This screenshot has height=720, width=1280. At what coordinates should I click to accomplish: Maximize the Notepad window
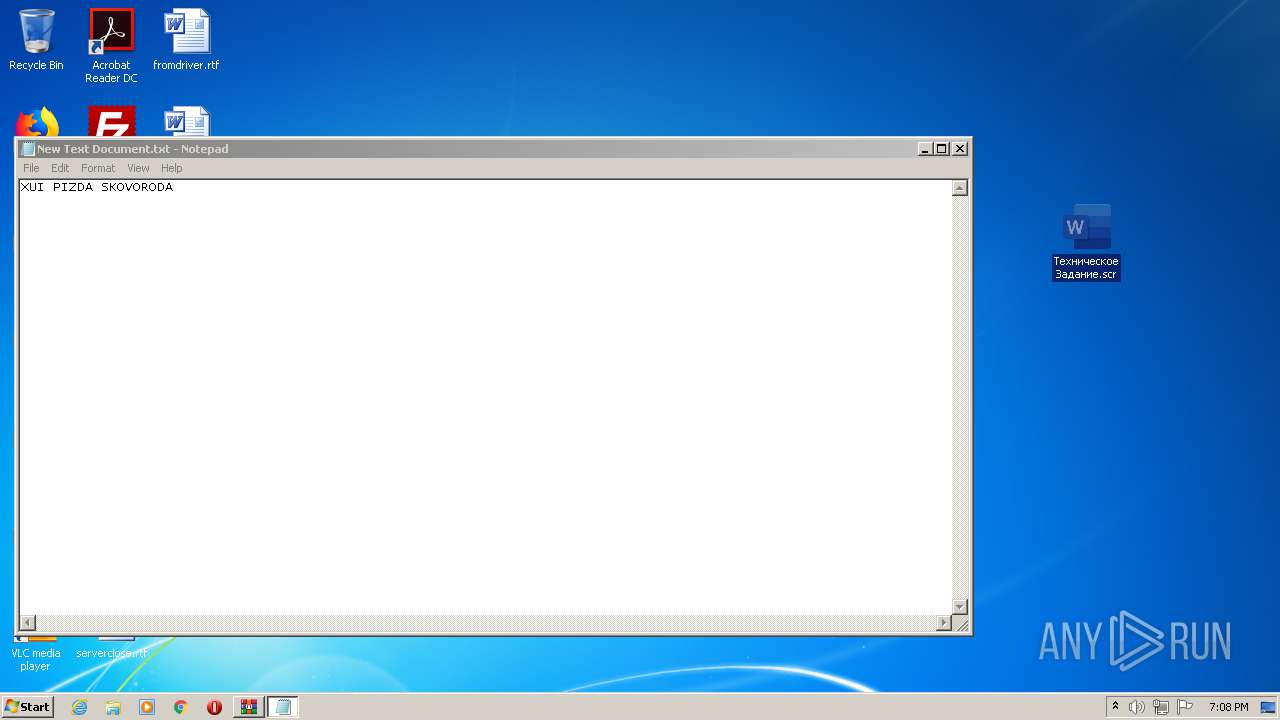[942, 149]
